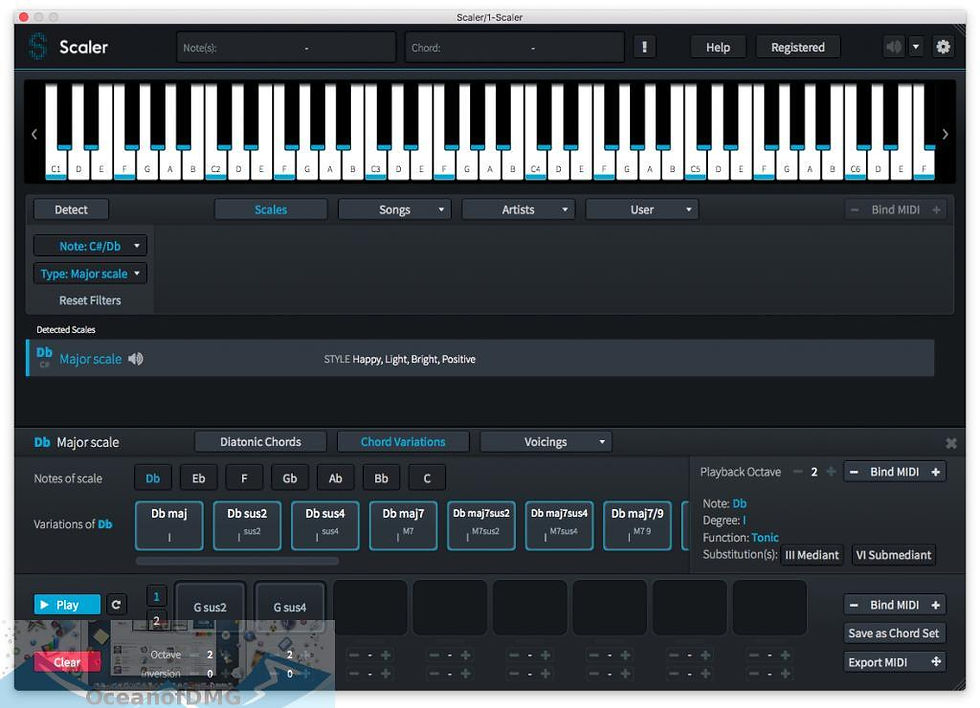The image size is (980, 708).
Task: Click minus on the chord-builder Bind MIDI
Action: click(x=854, y=605)
